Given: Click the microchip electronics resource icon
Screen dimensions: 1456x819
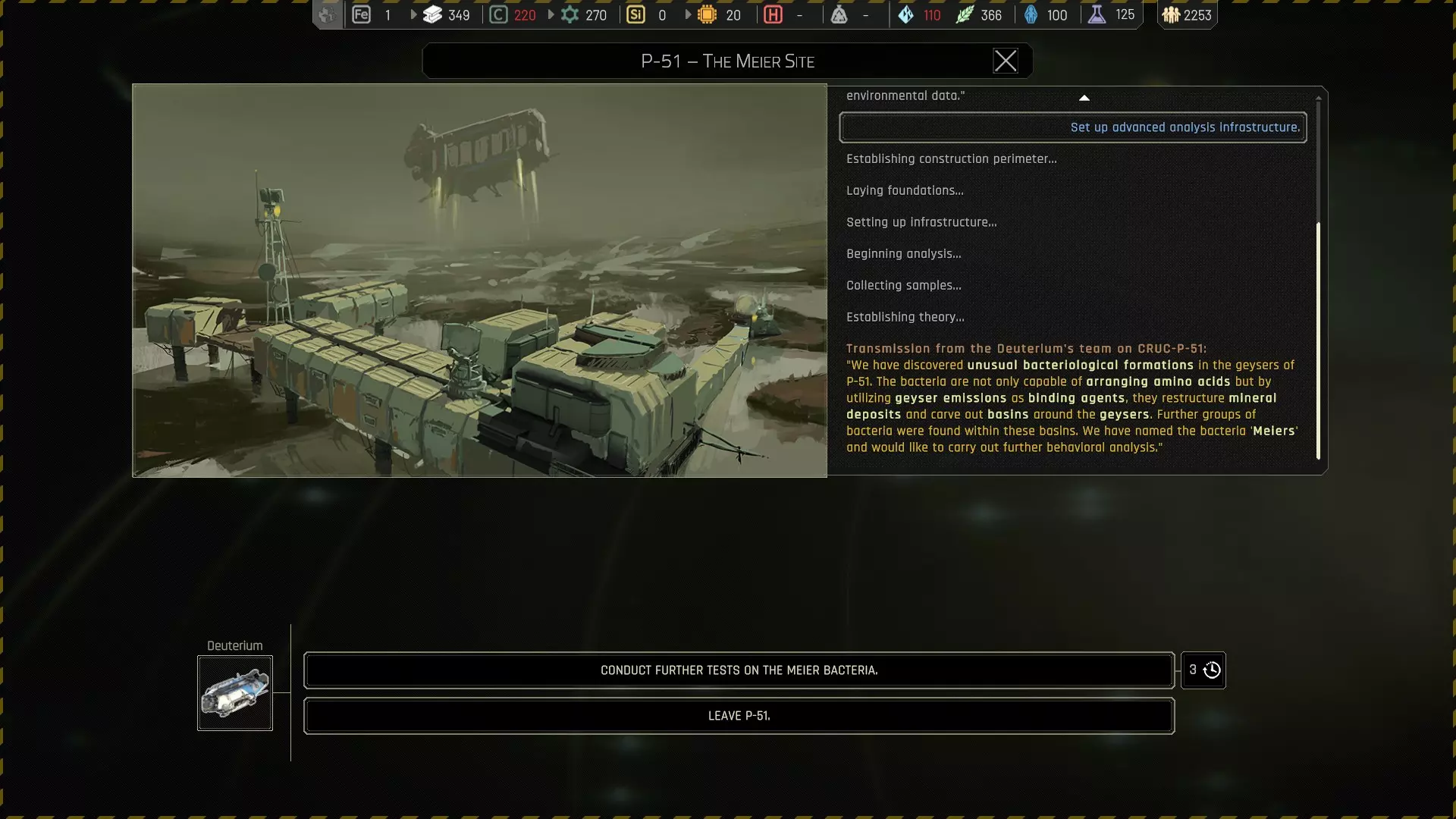Looking at the screenshot, I should point(707,14).
